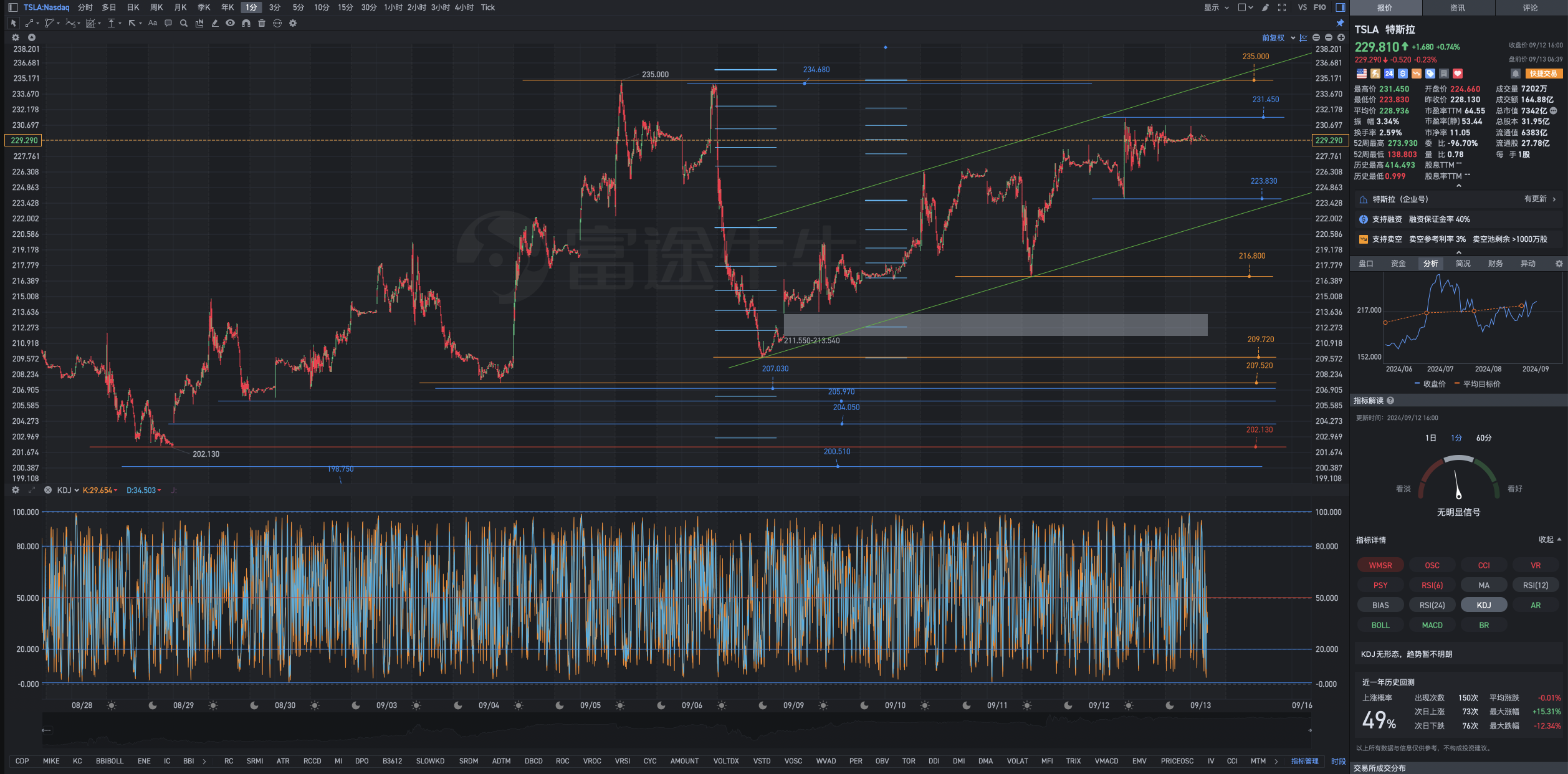
Task: Delete all drawings with trash icon
Action: 262,23
